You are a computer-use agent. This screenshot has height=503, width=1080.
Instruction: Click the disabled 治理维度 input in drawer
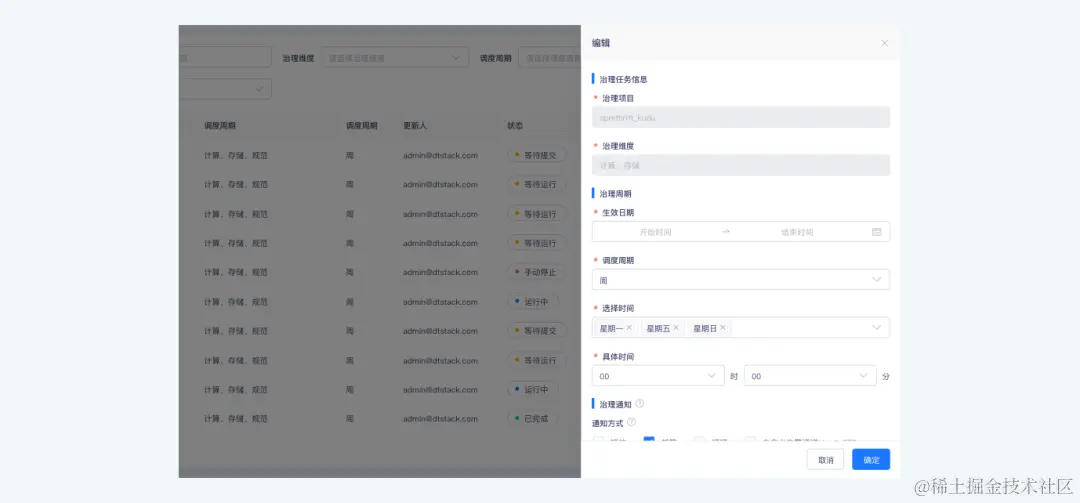coord(740,165)
